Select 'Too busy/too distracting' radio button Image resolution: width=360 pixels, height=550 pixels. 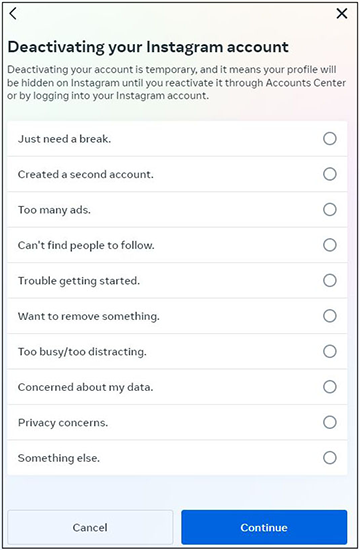pyautogui.click(x=330, y=351)
